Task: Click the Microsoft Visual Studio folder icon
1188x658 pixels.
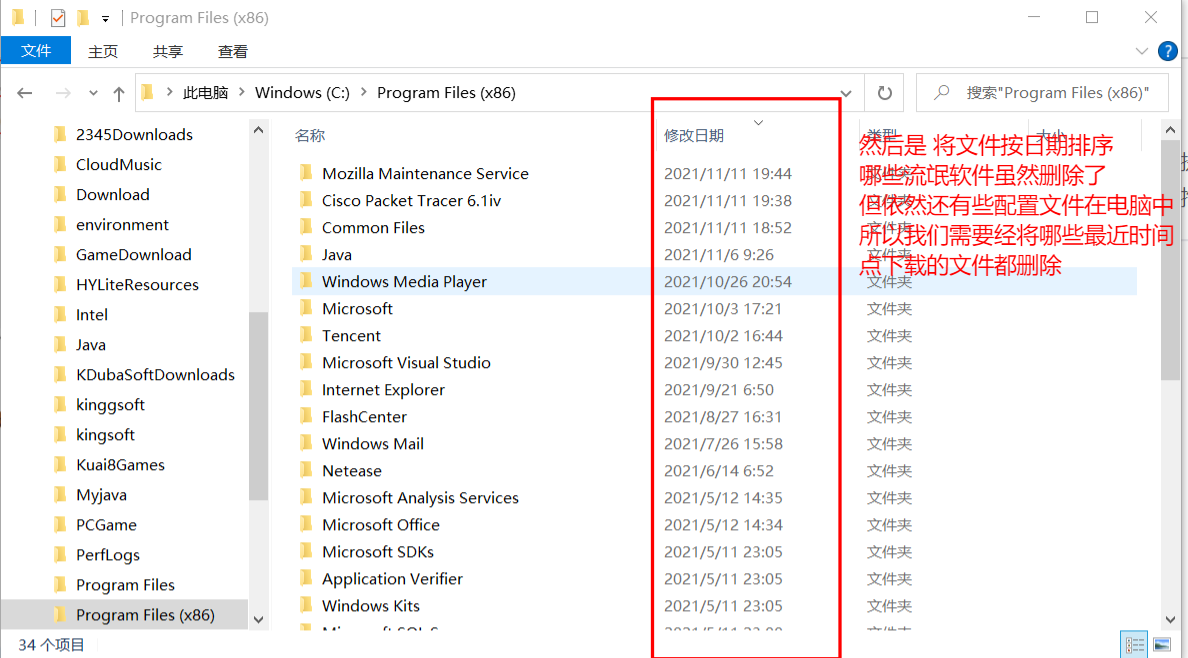Action: (x=306, y=362)
